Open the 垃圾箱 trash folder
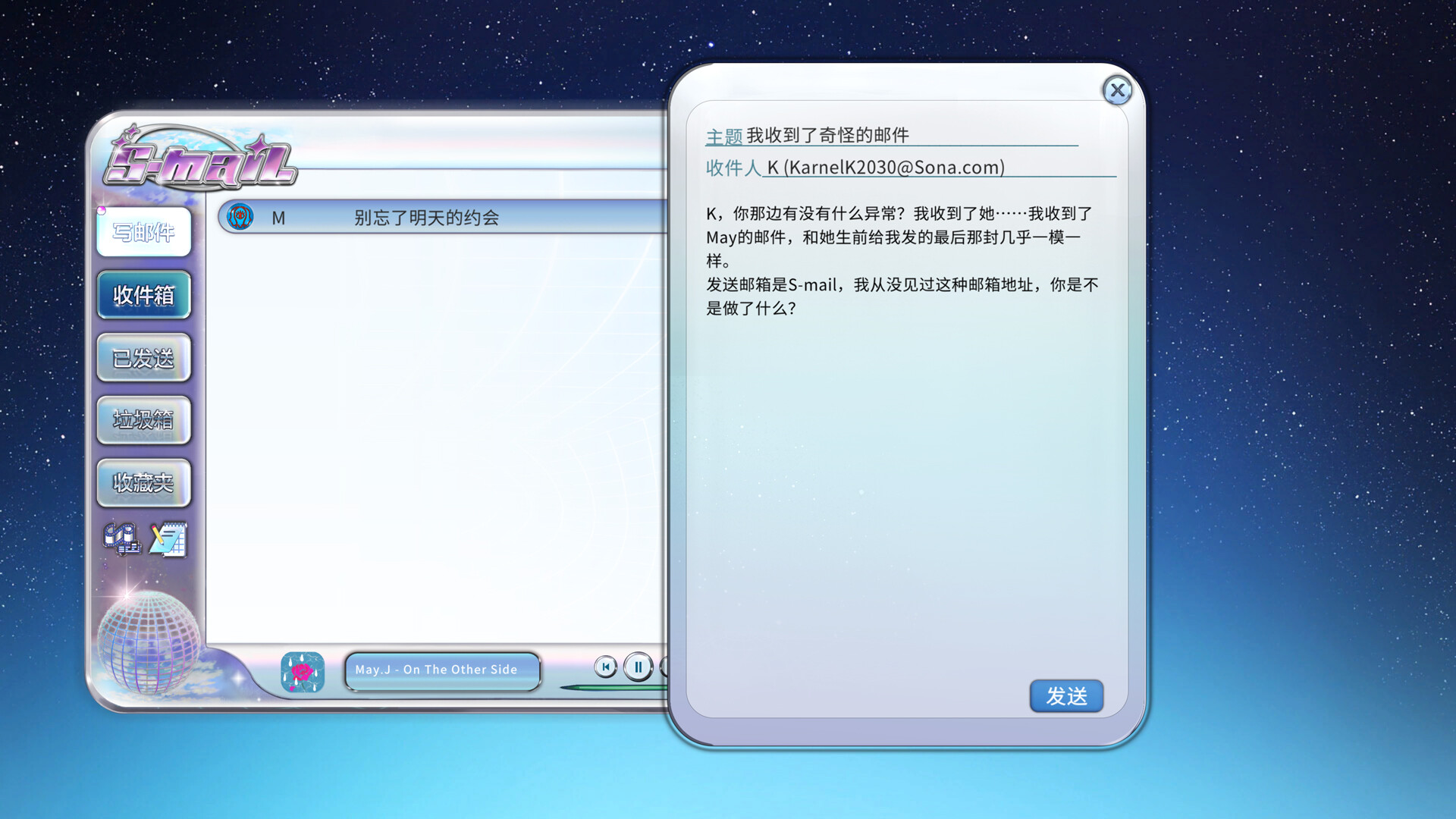Viewport: 1456px width, 819px height. click(143, 419)
